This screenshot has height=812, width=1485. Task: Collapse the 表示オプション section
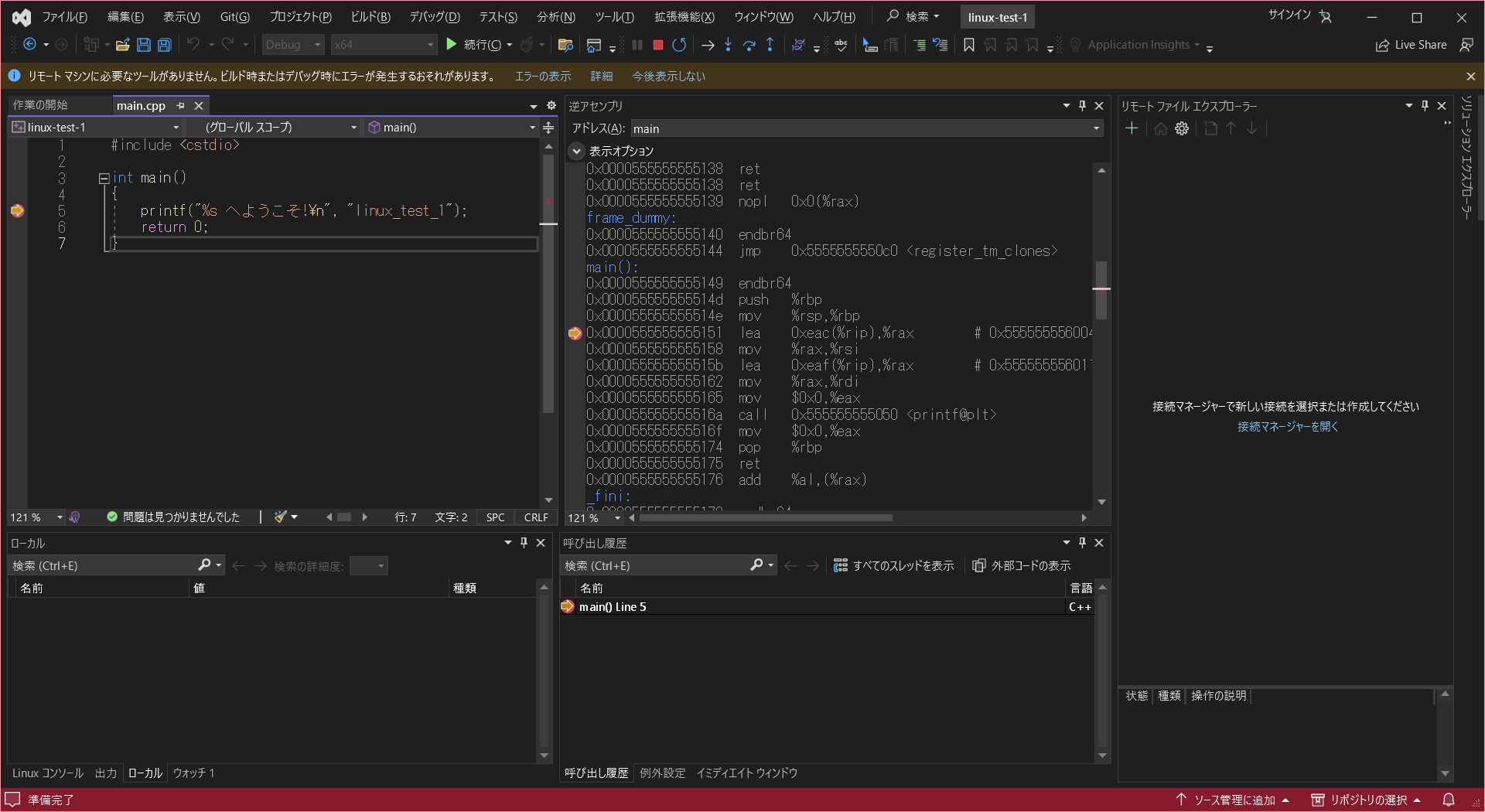click(x=575, y=151)
